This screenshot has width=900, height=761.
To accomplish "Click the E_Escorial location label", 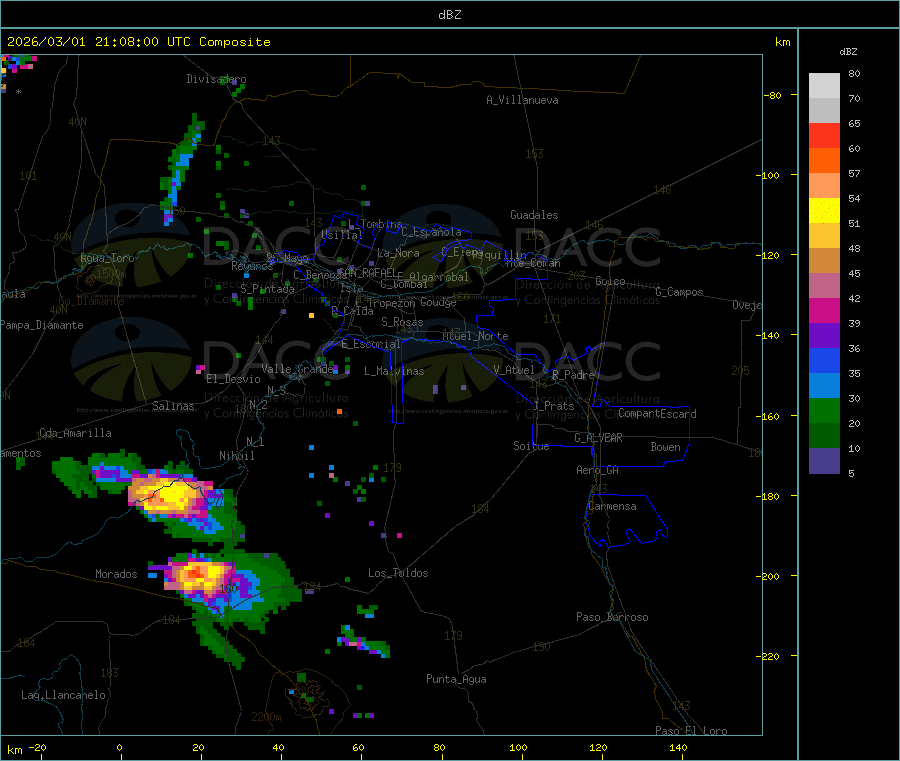I will click(371, 344).
